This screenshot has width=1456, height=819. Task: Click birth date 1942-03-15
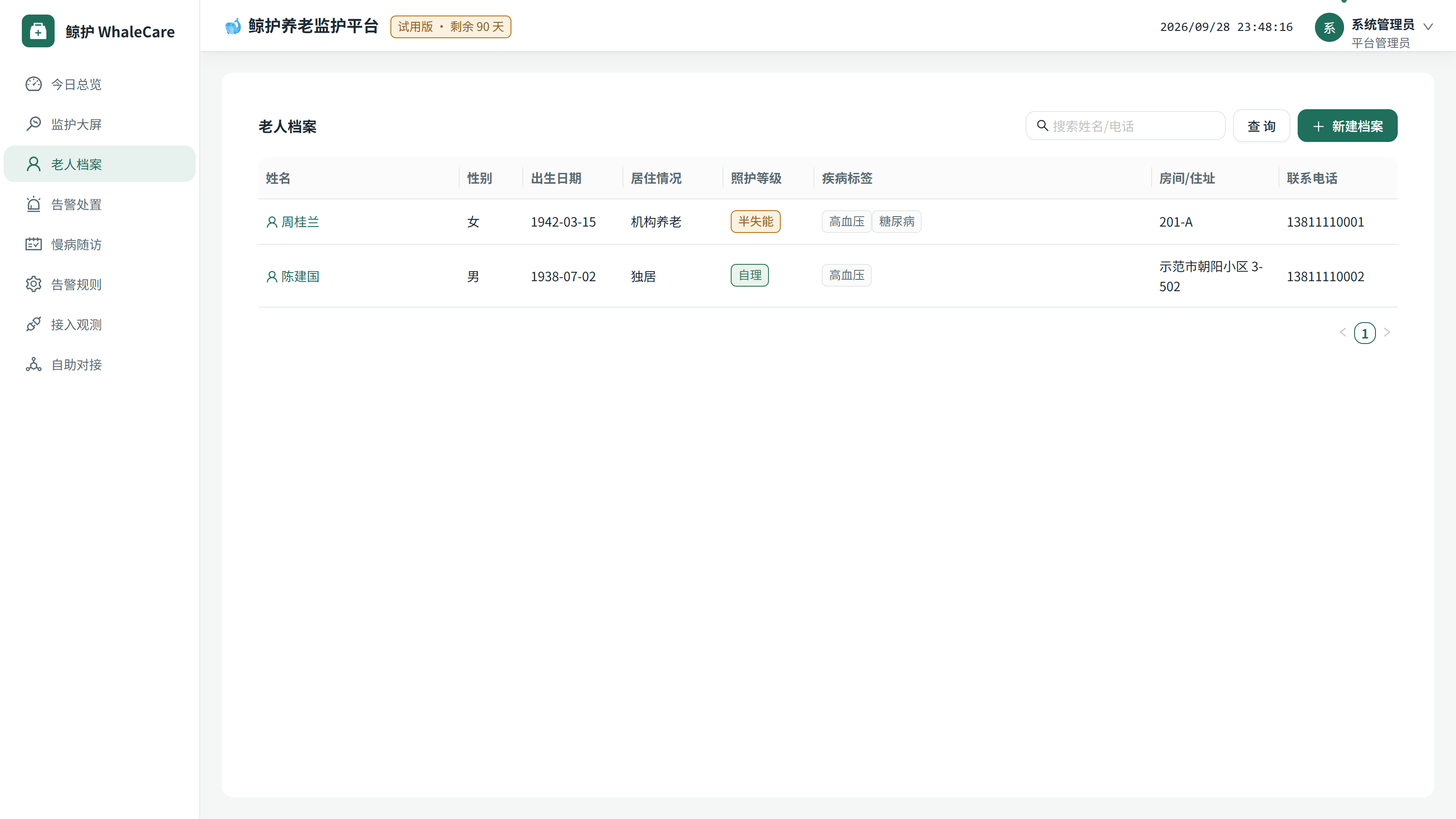[x=563, y=222]
